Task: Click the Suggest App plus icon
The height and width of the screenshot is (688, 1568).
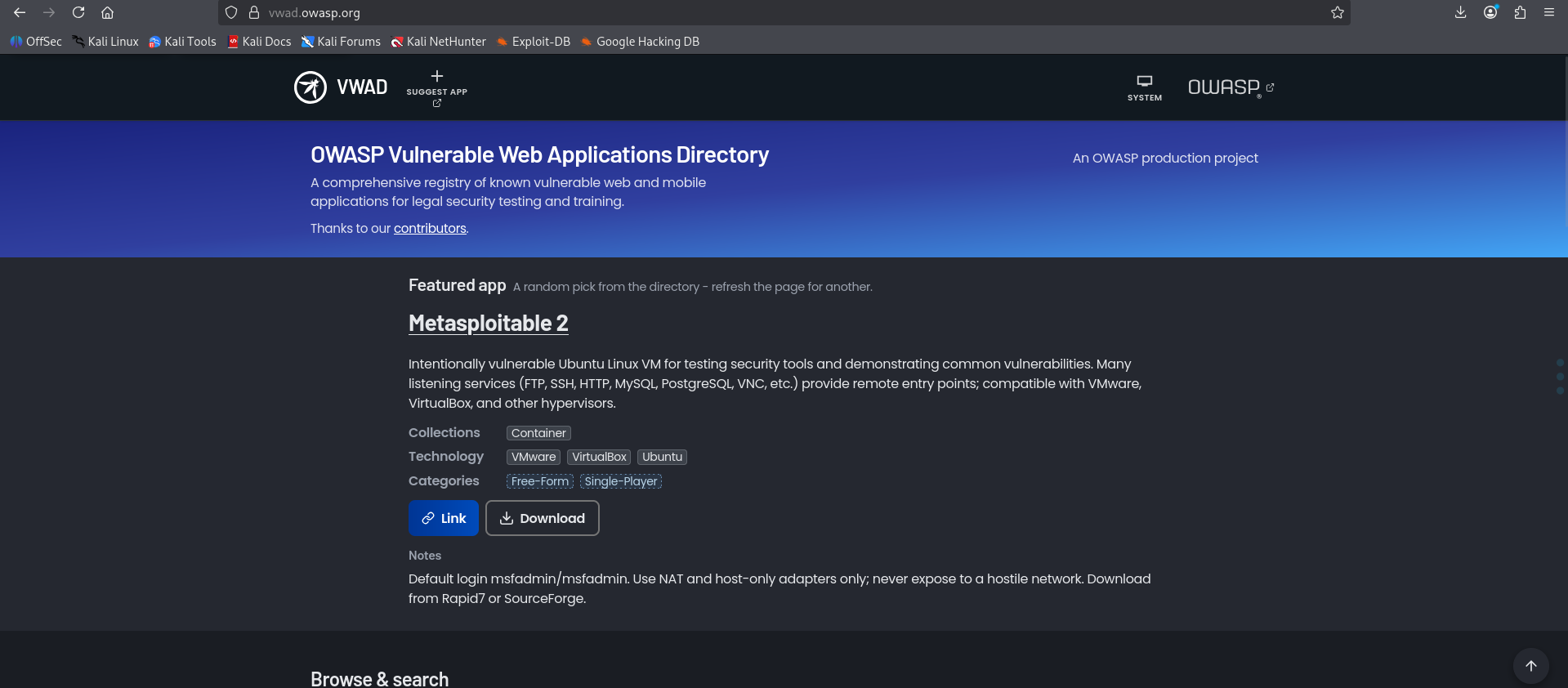Action: pyautogui.click(x=437, y=76)
